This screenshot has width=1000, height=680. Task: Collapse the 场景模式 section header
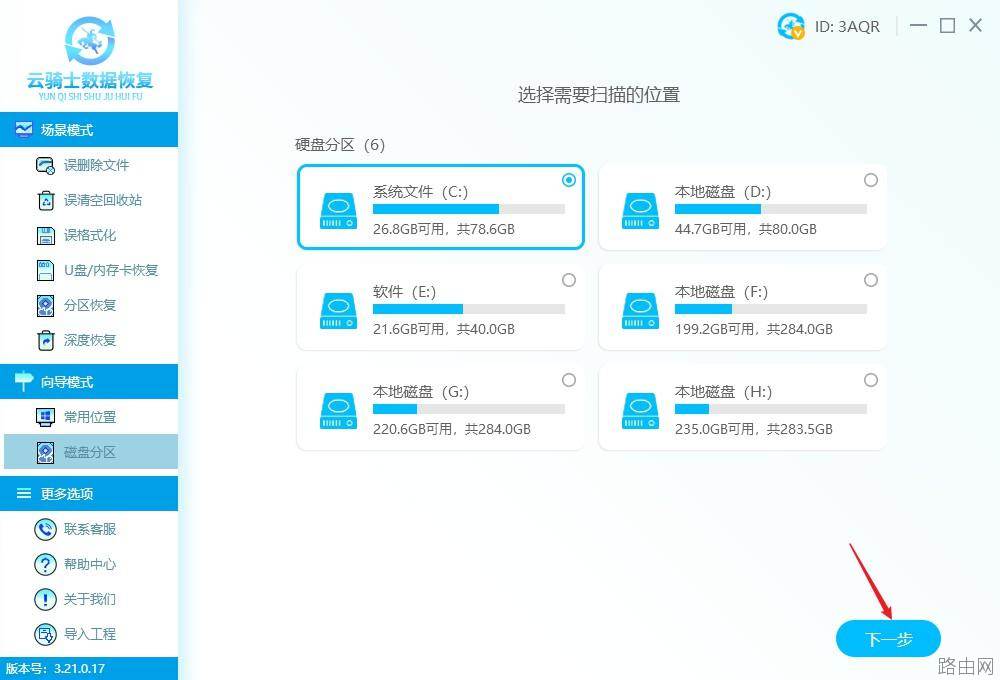point(89,130)
